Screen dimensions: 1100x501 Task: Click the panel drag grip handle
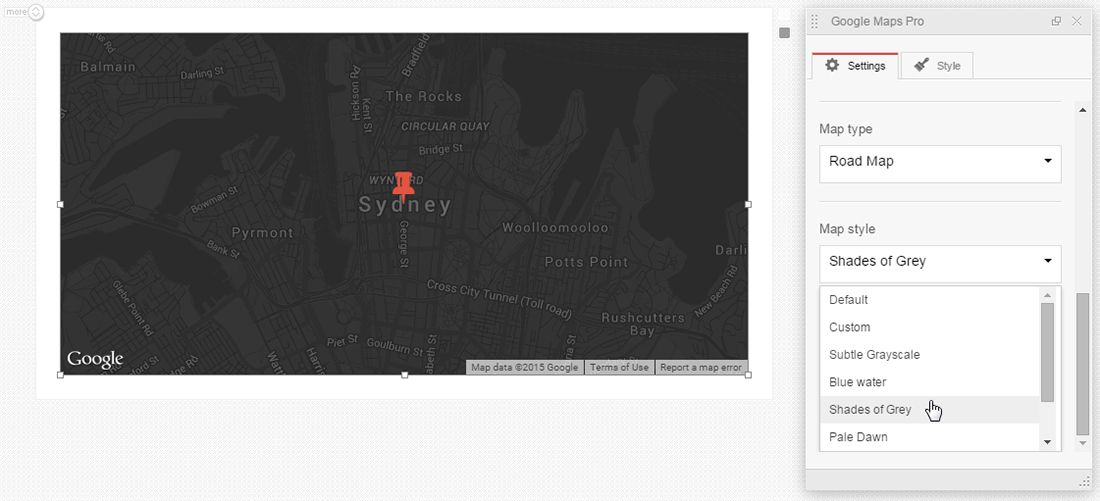pos(814,22)
